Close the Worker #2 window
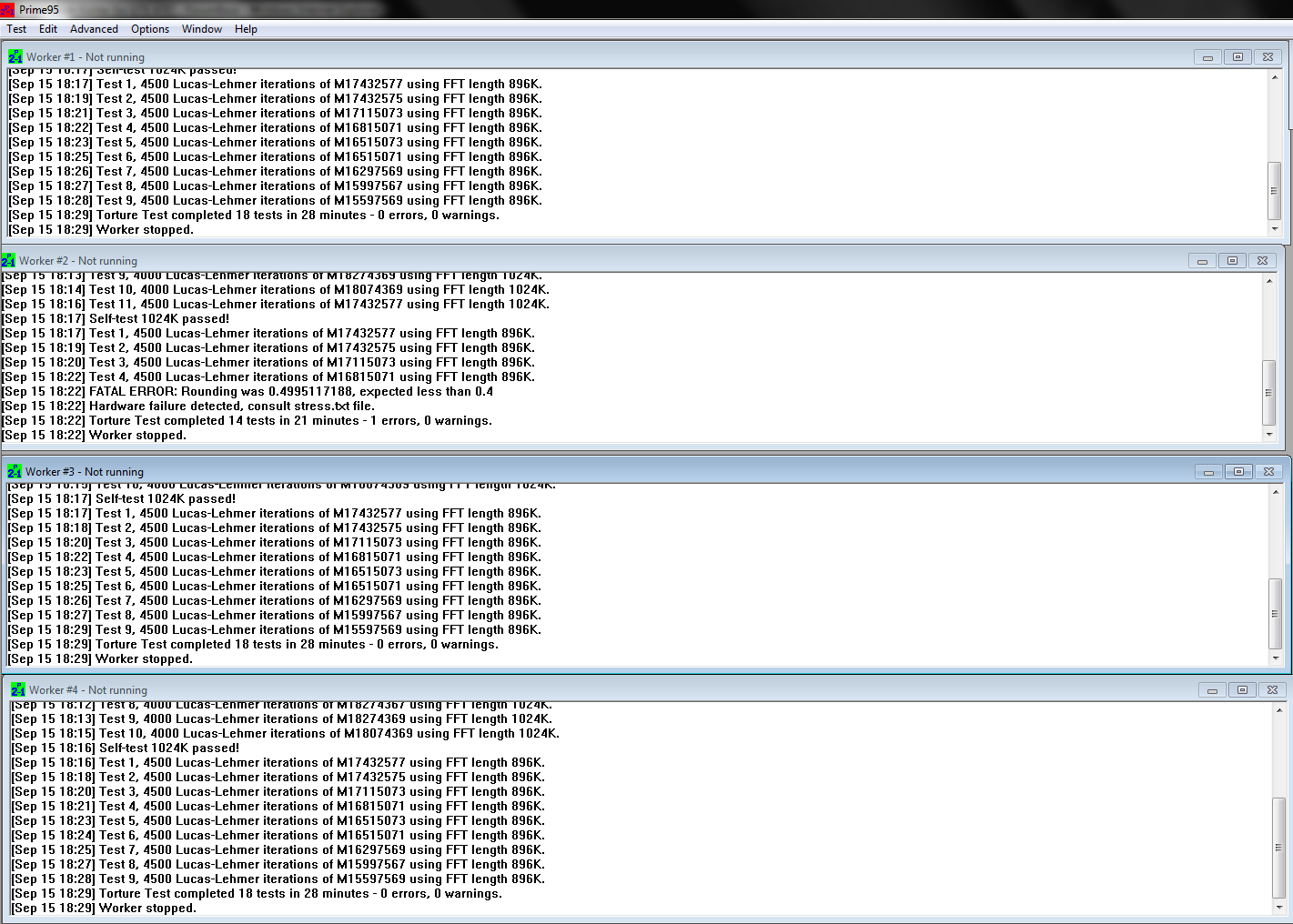1293x924 pixels. pyautogui.click(x=1262, y=260)
